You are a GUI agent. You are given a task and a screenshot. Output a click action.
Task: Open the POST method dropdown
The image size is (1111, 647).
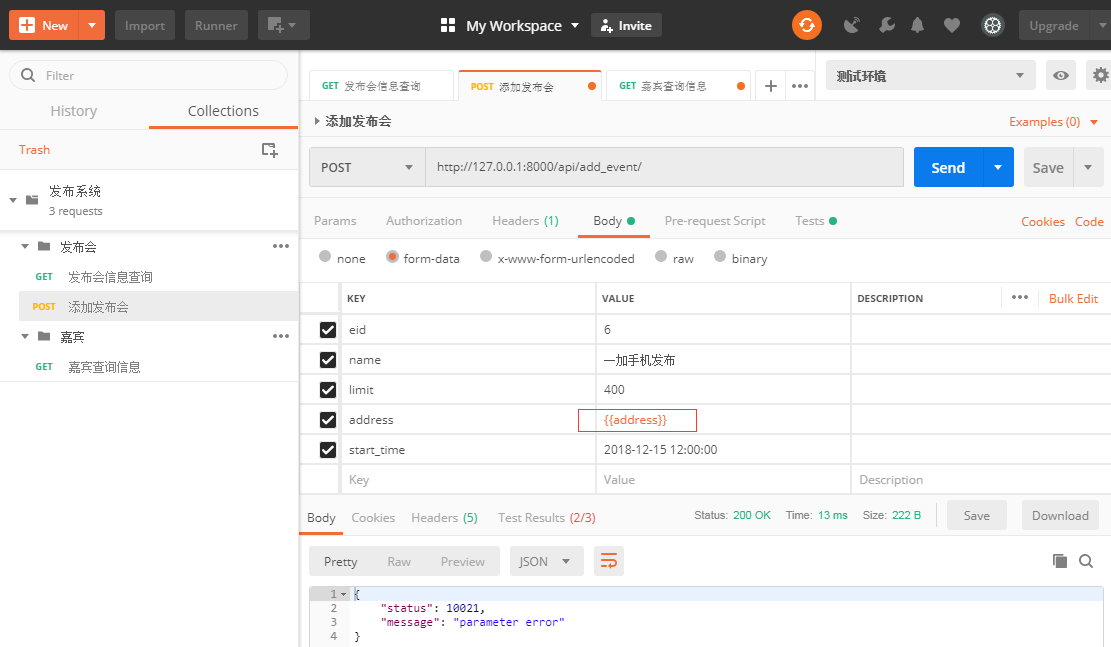(367, 167)
